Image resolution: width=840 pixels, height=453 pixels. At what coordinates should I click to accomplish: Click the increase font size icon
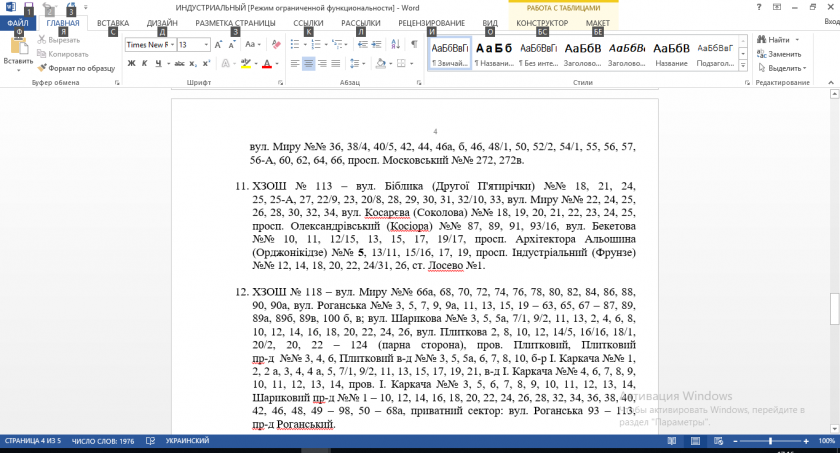[220, 45]
